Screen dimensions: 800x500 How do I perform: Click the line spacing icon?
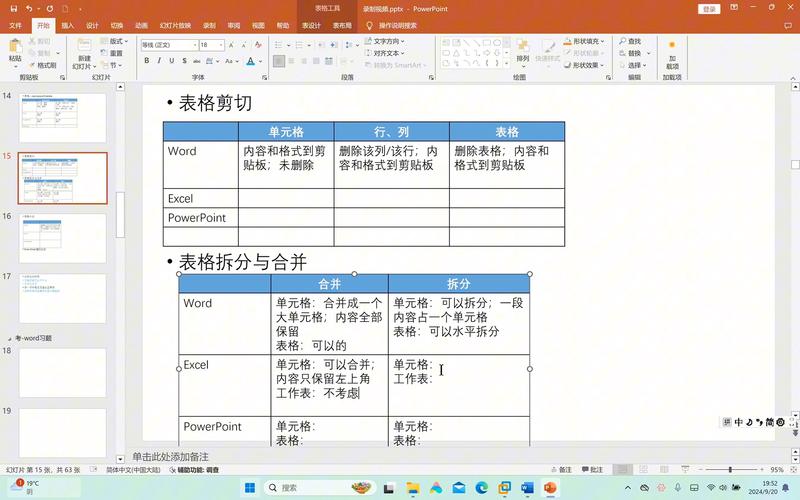(x=349, y=45)
